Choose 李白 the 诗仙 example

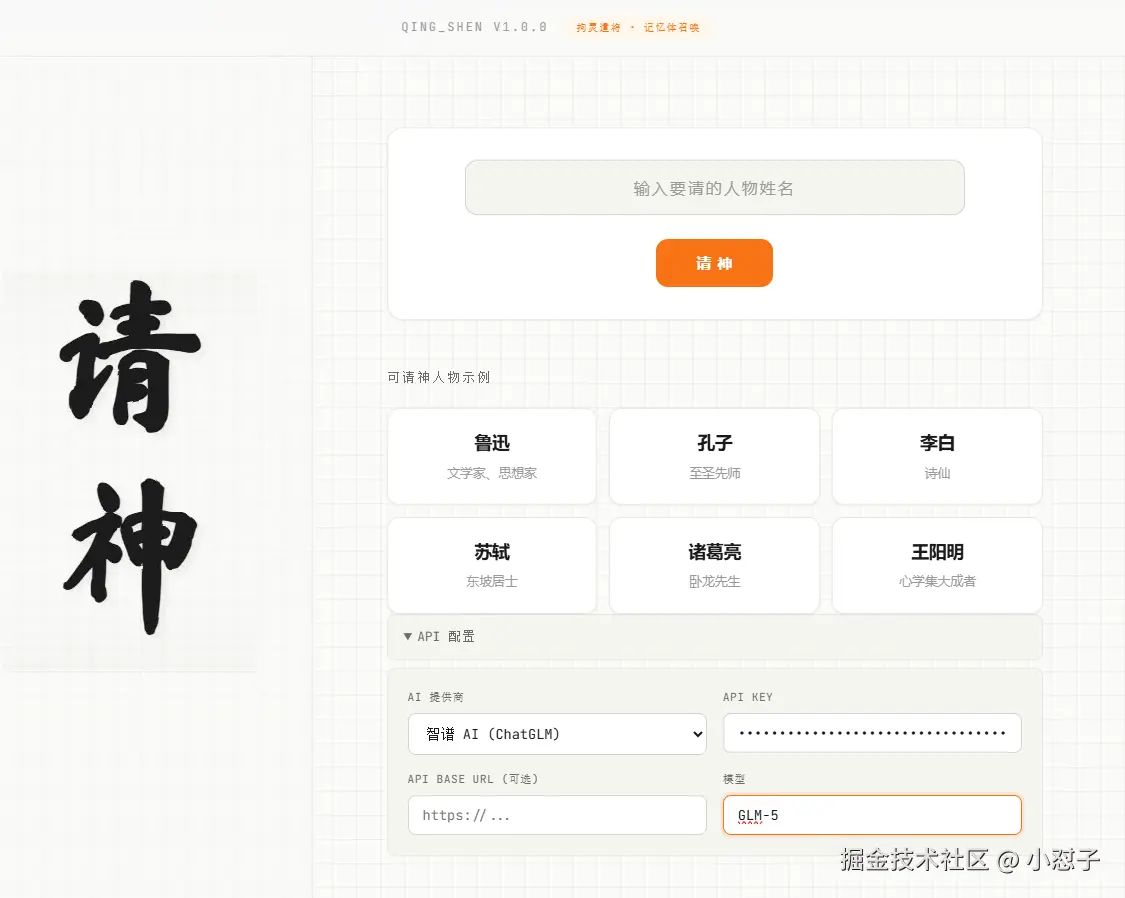(x=936, y=456)
